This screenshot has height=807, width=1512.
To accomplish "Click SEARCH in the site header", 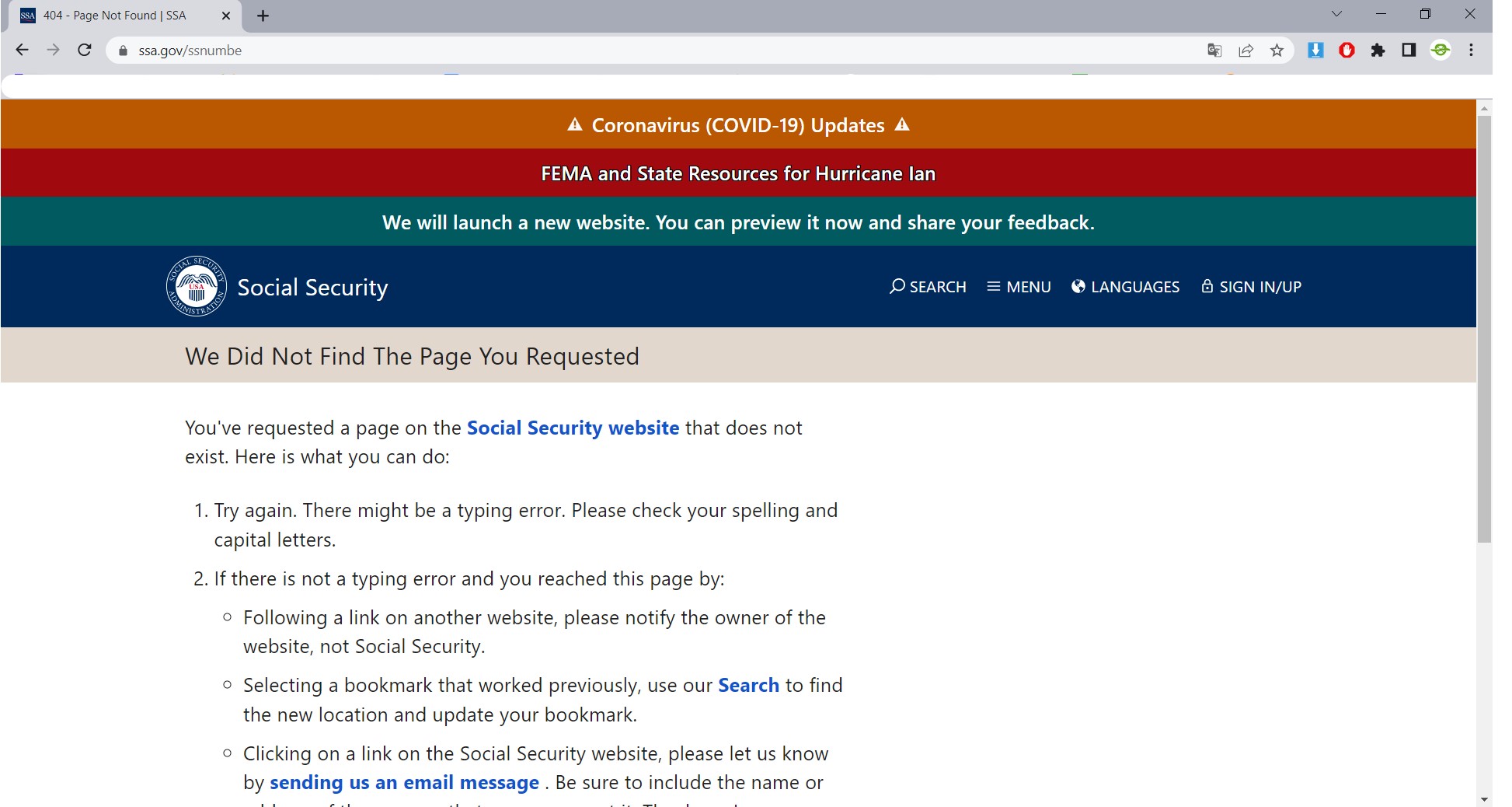I will click(928, 287).
